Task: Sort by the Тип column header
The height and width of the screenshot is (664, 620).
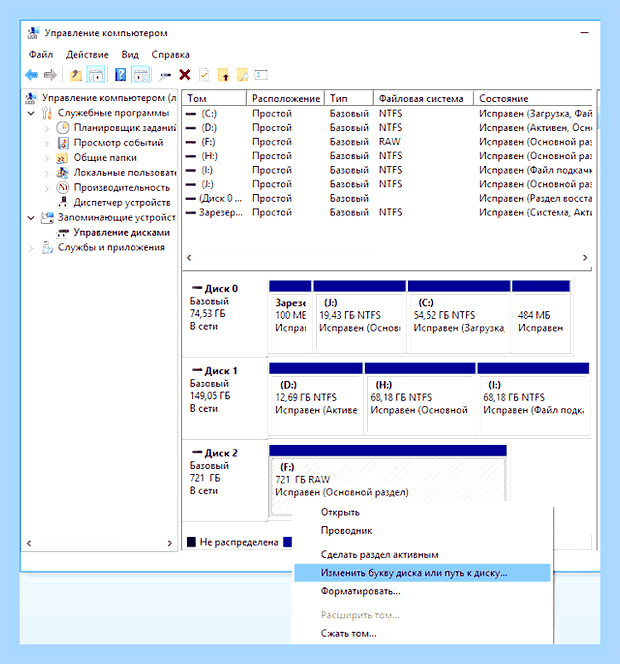Action: click(349, 98)
